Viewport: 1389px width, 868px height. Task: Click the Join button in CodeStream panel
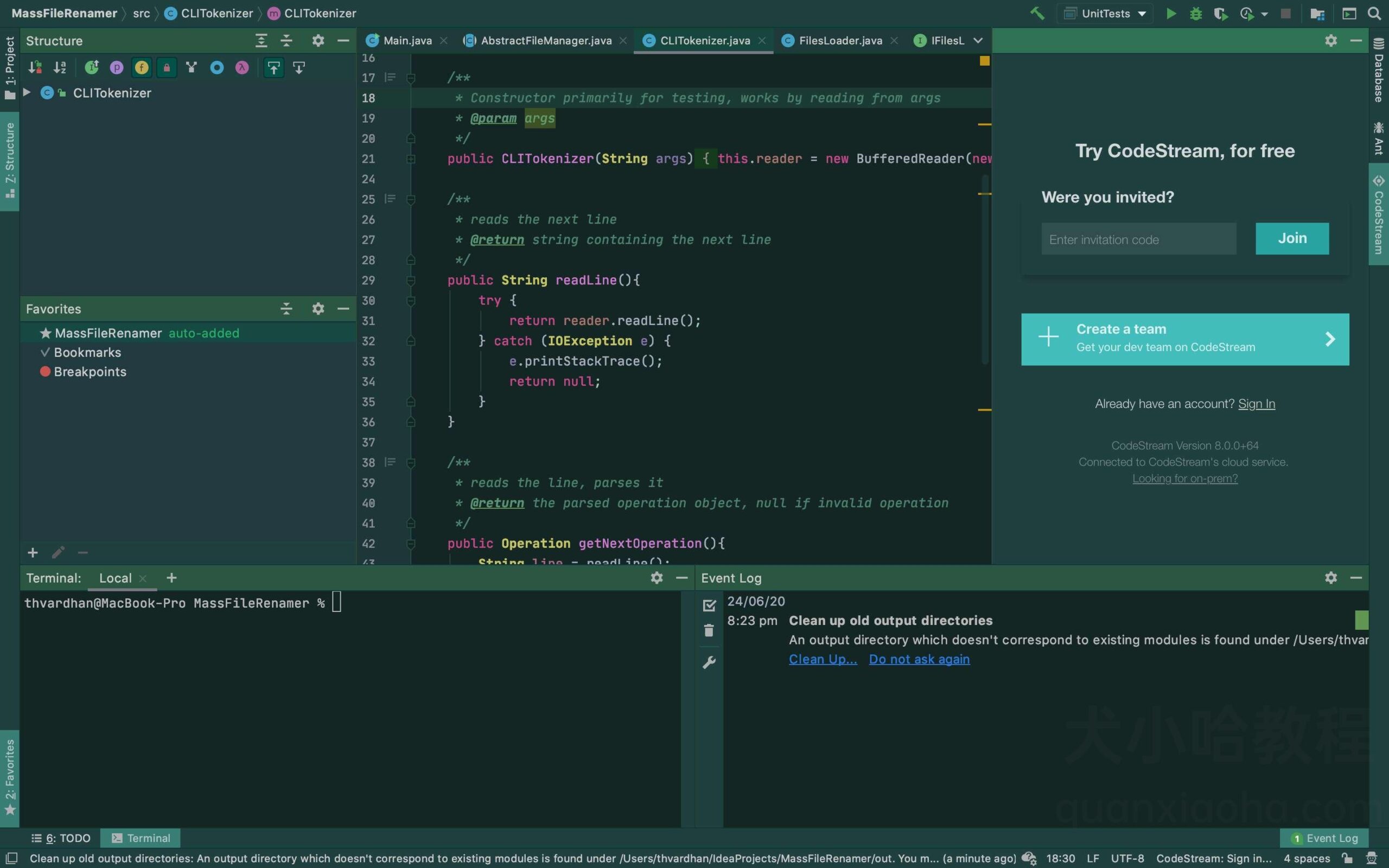click(1292, 238)
